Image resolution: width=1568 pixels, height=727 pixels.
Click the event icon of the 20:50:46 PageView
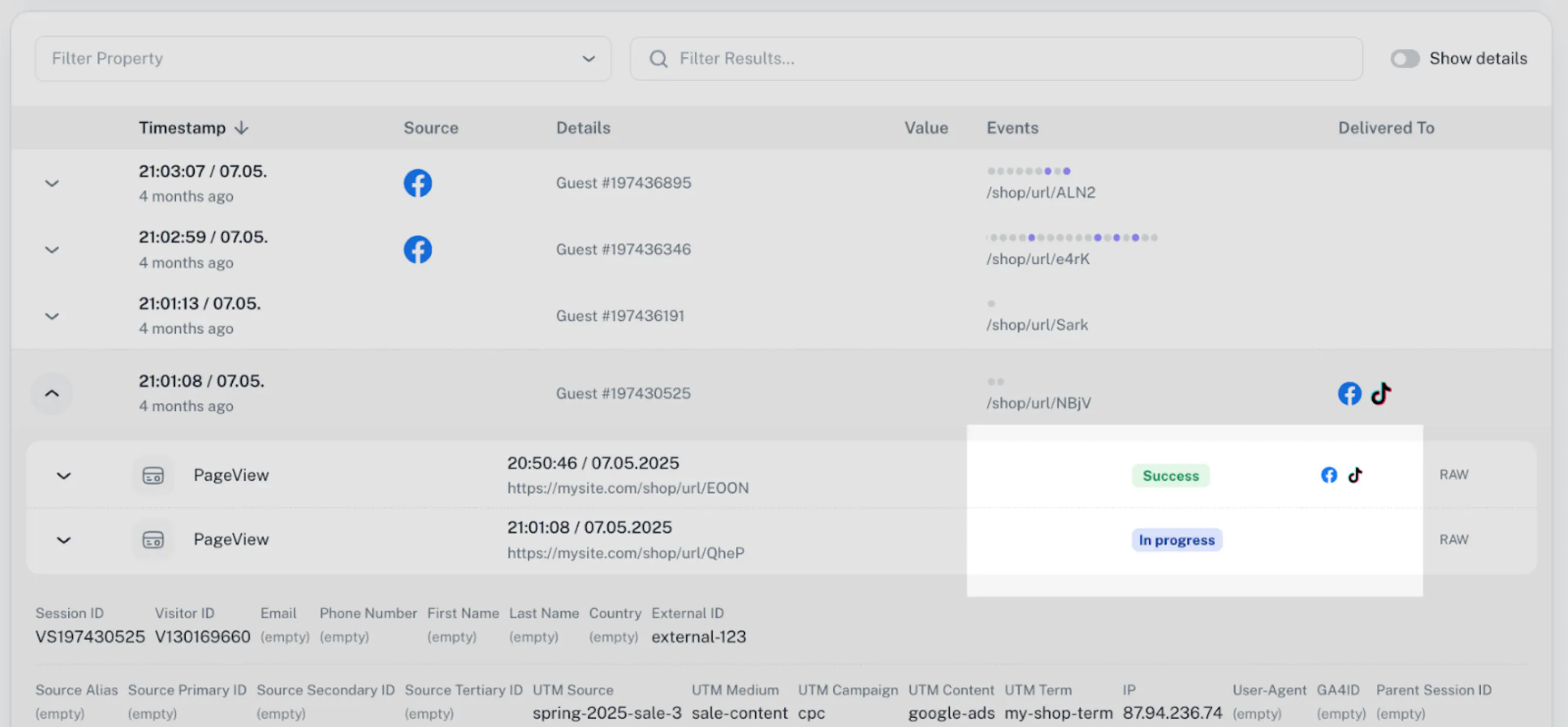coord(153,475)
